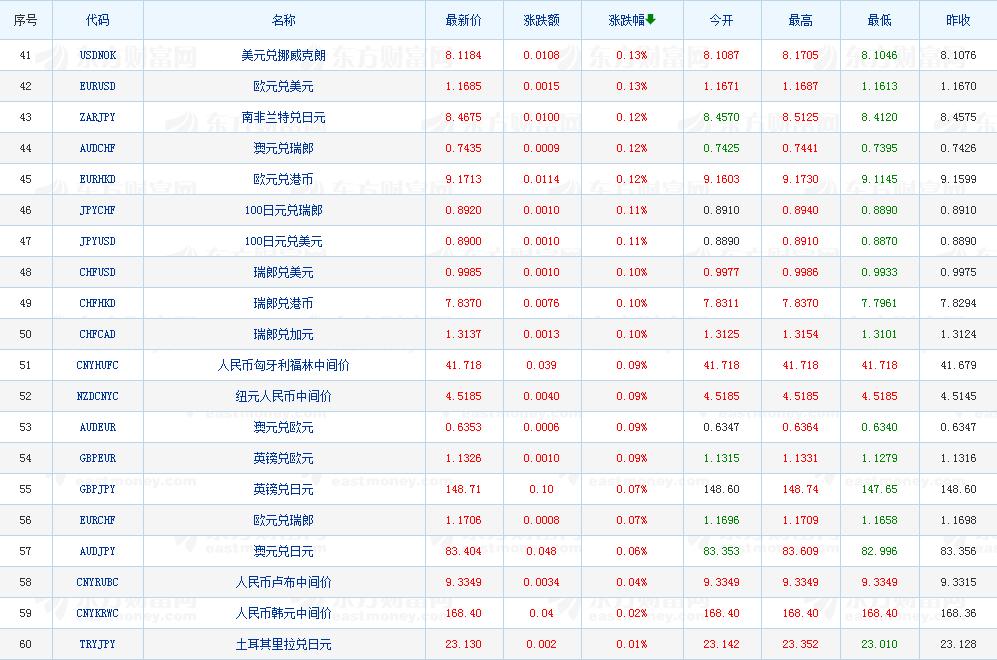Viewport: 997px width, 660px height.
Task: Open the 欧元兑美元 name link
Action: (x=284, y=86)
